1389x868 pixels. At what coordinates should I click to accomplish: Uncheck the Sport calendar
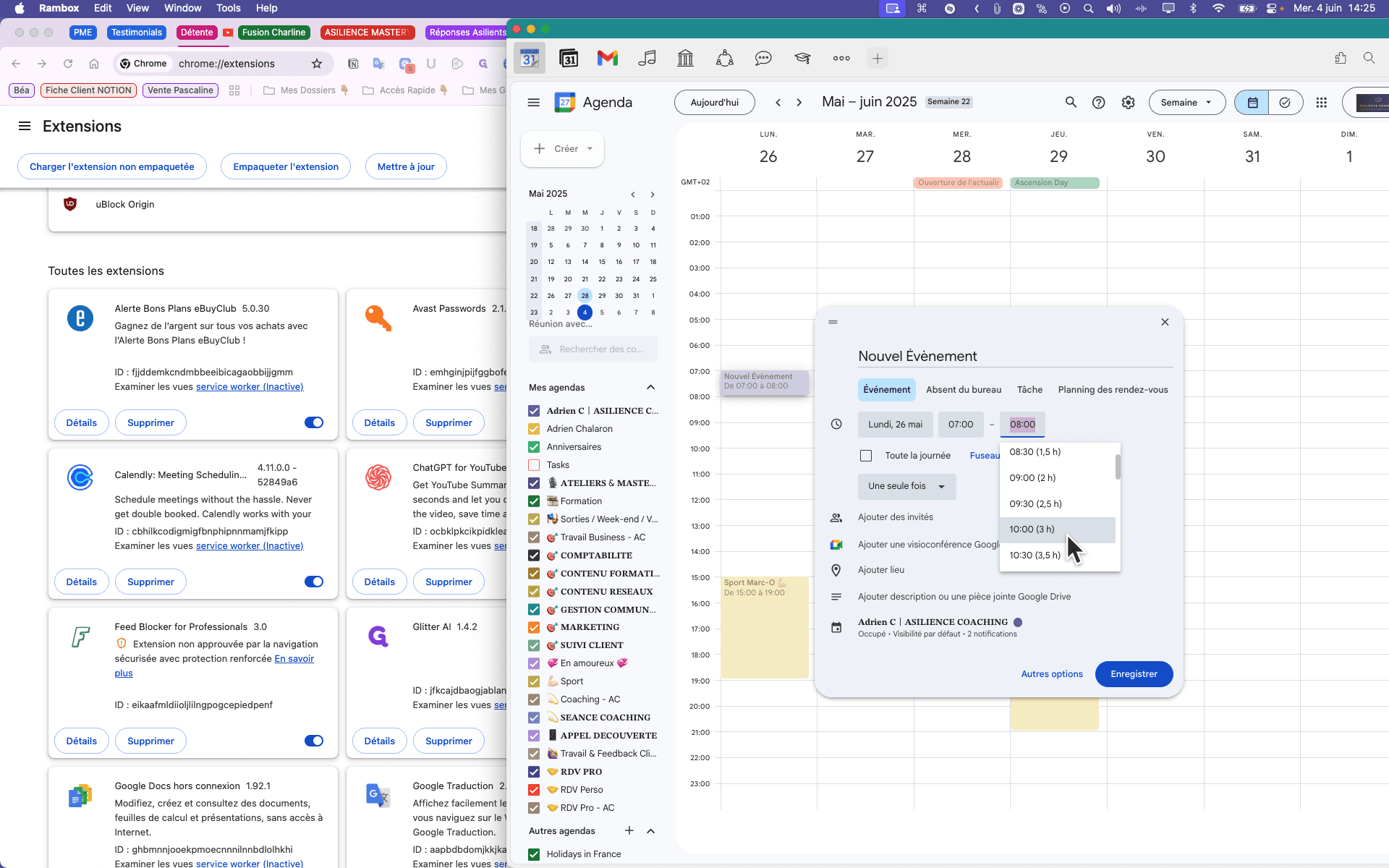click(x=534, y=681)
